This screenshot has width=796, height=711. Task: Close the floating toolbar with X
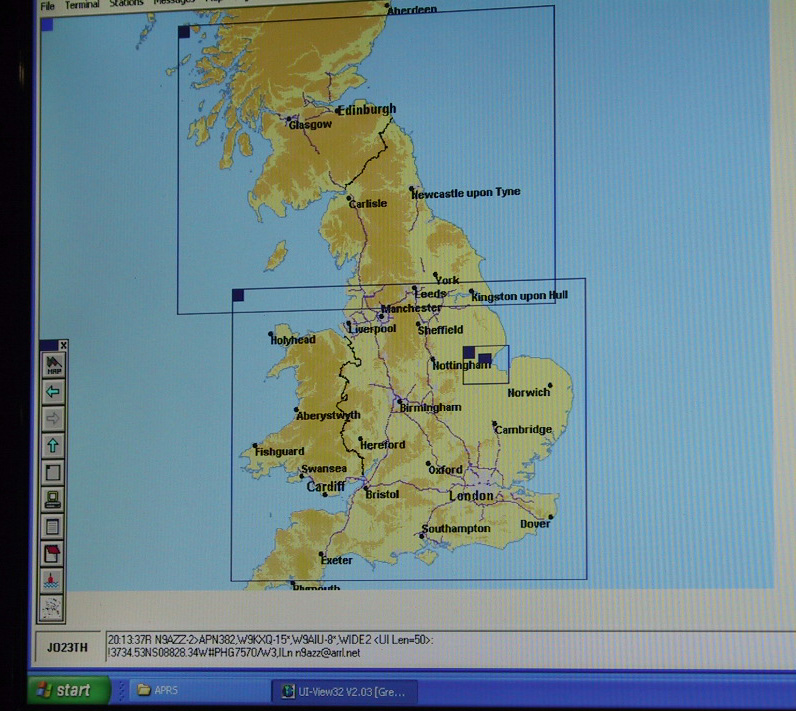click(63, 345)
